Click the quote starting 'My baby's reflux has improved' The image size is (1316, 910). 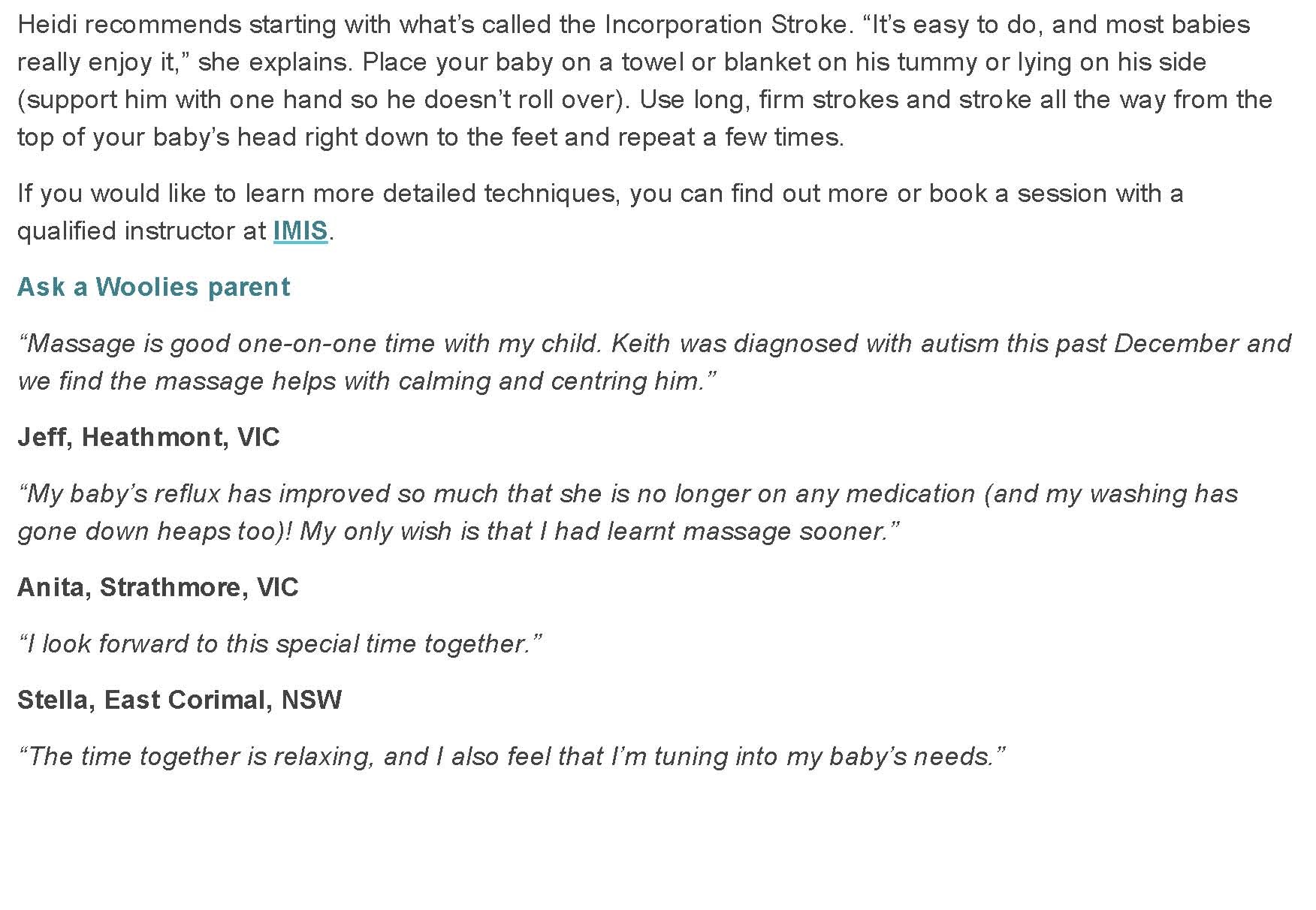(x=628, y=512)
